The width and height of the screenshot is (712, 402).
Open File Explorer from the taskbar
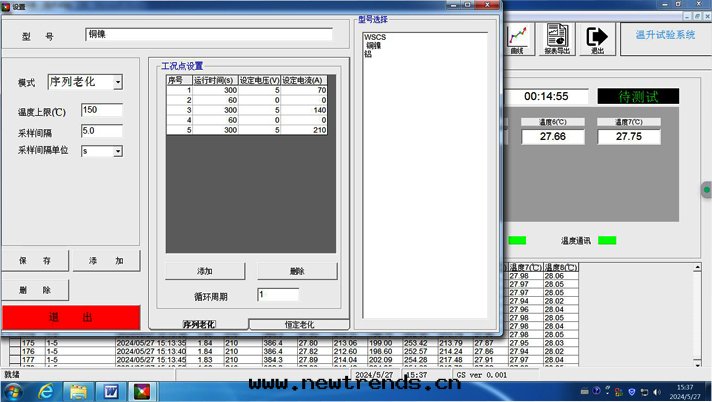78,391
